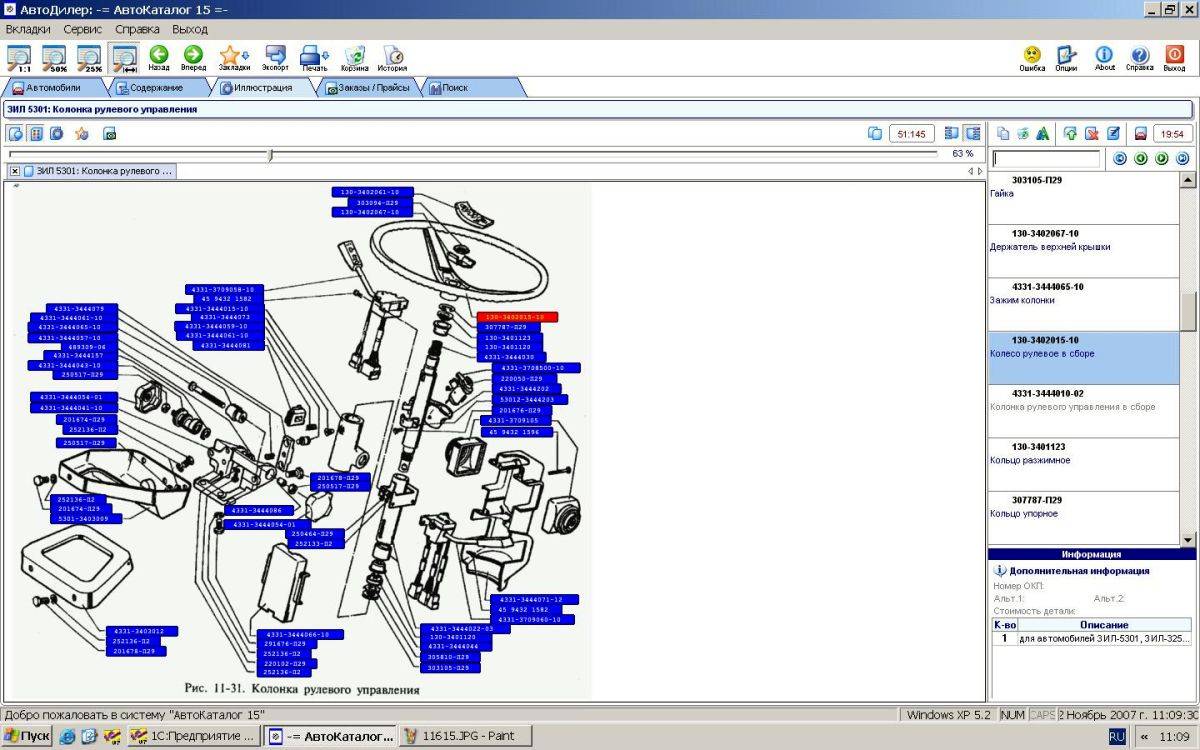Toggle the left view-mode button near 51:145
Image resolution: width=1200 pixels, height=750 pixels.
[x=952, y=133]
